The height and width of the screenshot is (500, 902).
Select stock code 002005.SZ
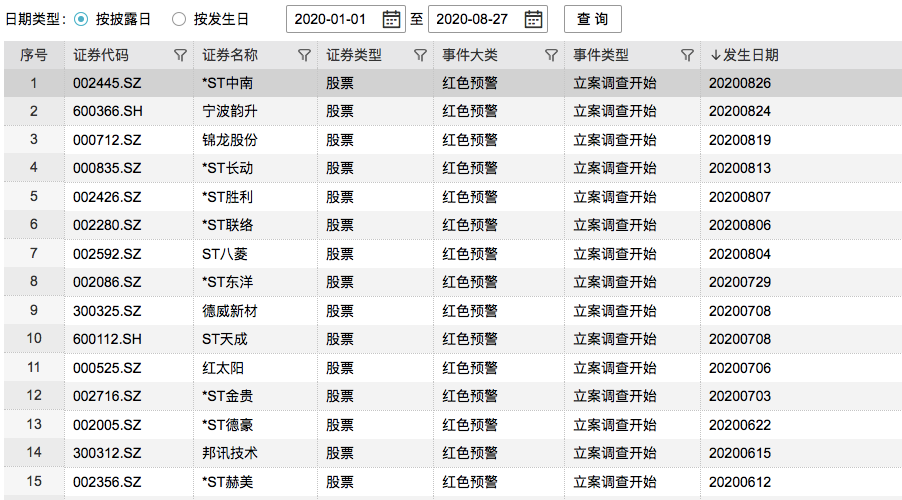[x=107, y=425]
